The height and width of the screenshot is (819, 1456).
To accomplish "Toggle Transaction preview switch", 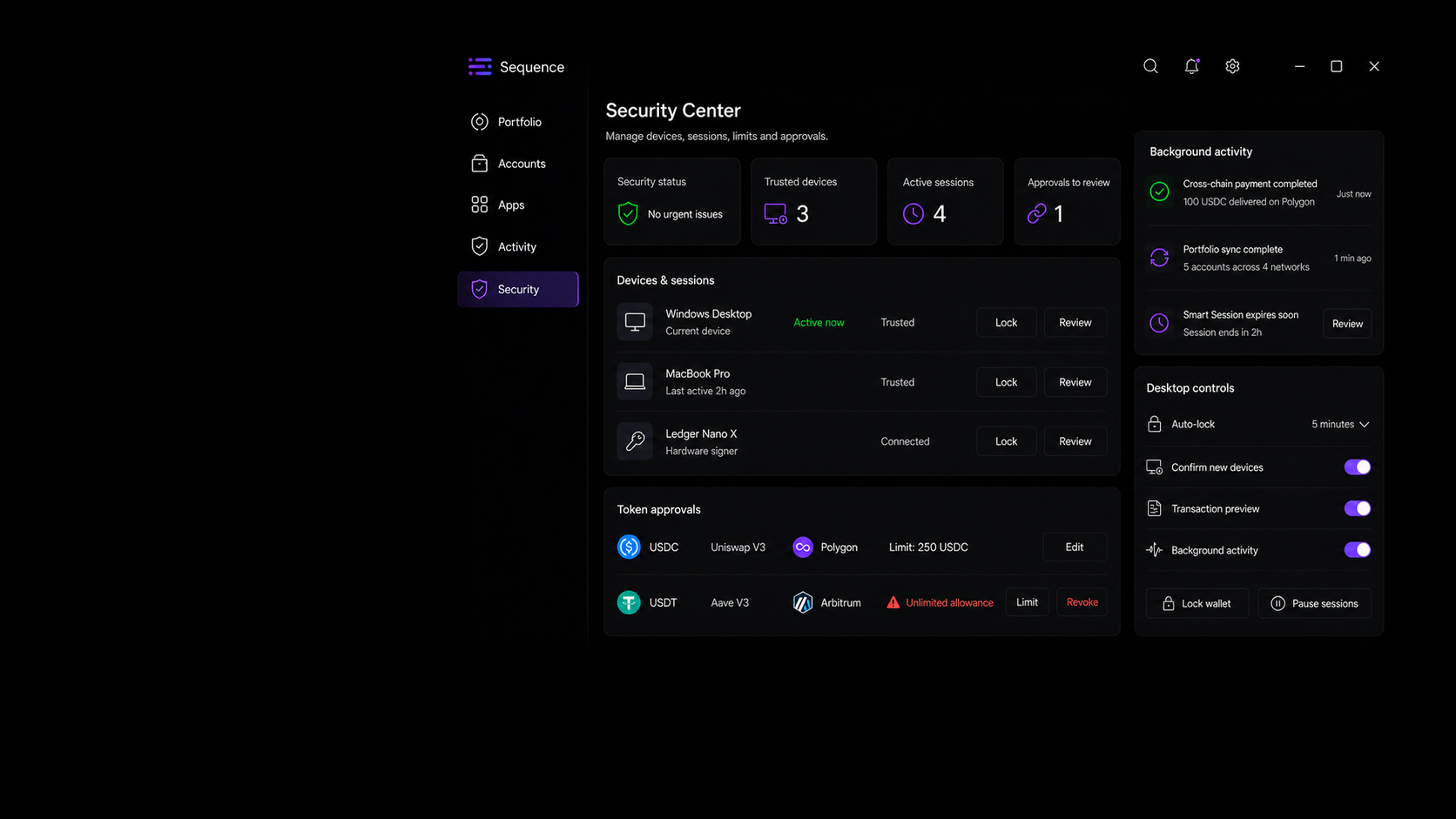I will [1357, 508].
